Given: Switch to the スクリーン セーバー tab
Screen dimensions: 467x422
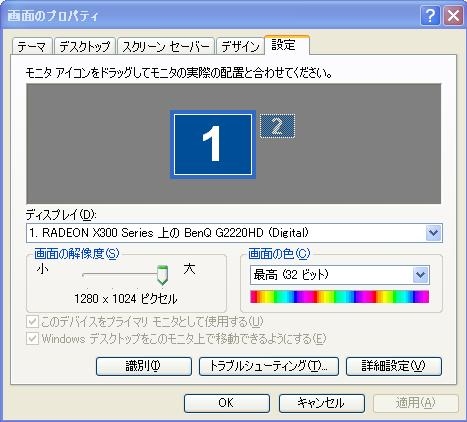Looking at the screenshot, I should [166, 46].
